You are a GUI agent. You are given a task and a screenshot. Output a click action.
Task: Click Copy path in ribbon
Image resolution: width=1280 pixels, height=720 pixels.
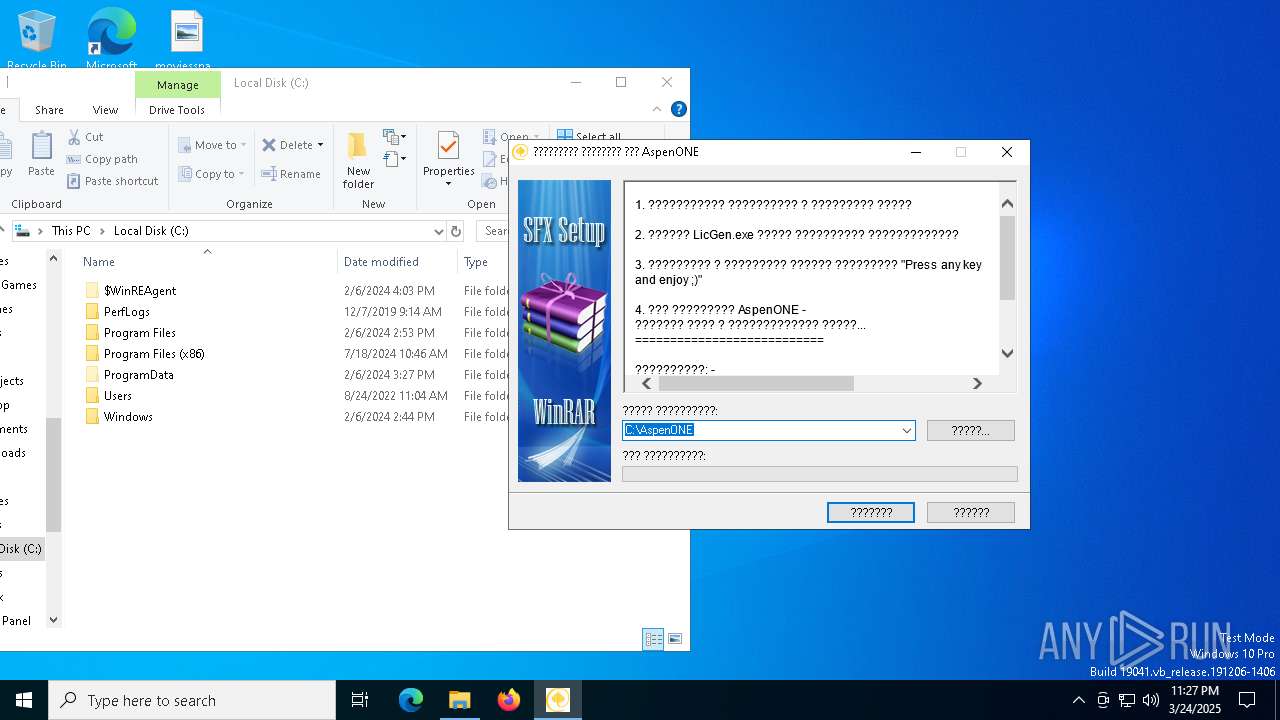click(102, 159)
